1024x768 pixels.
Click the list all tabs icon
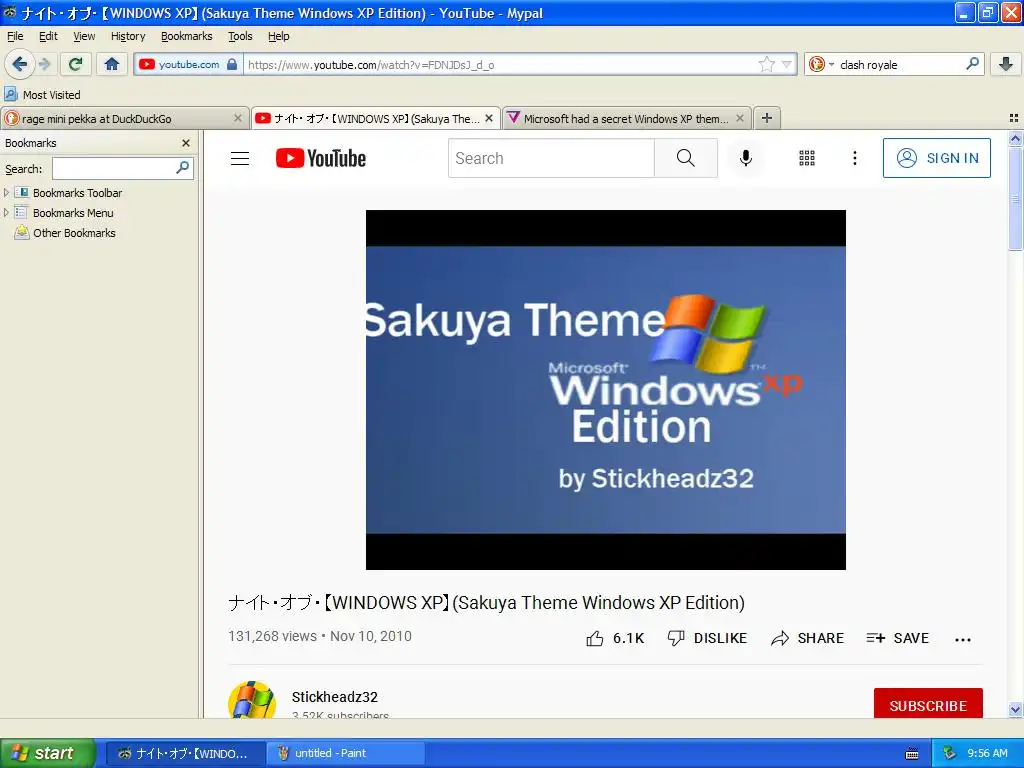pos(1014,118)
